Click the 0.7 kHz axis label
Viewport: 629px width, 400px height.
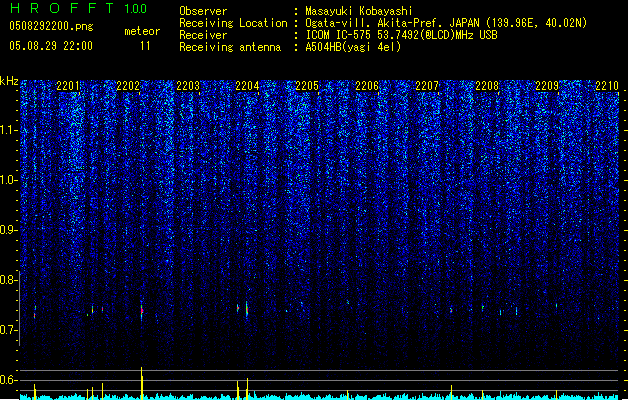point(7,330)
